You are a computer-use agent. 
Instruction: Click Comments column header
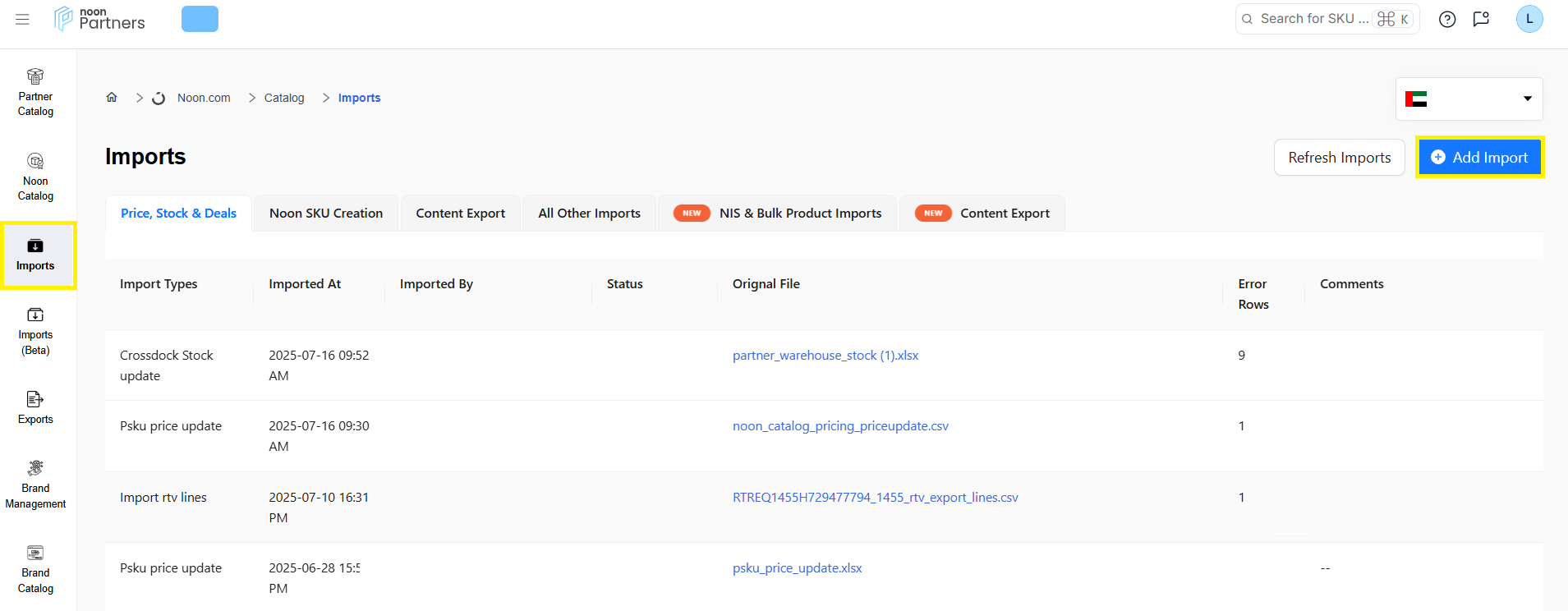(x=1352, y=283)
